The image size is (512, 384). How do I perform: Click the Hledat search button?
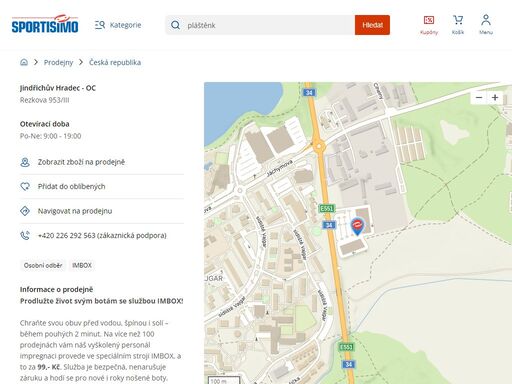pyautogui.click(x=372, y=25)
